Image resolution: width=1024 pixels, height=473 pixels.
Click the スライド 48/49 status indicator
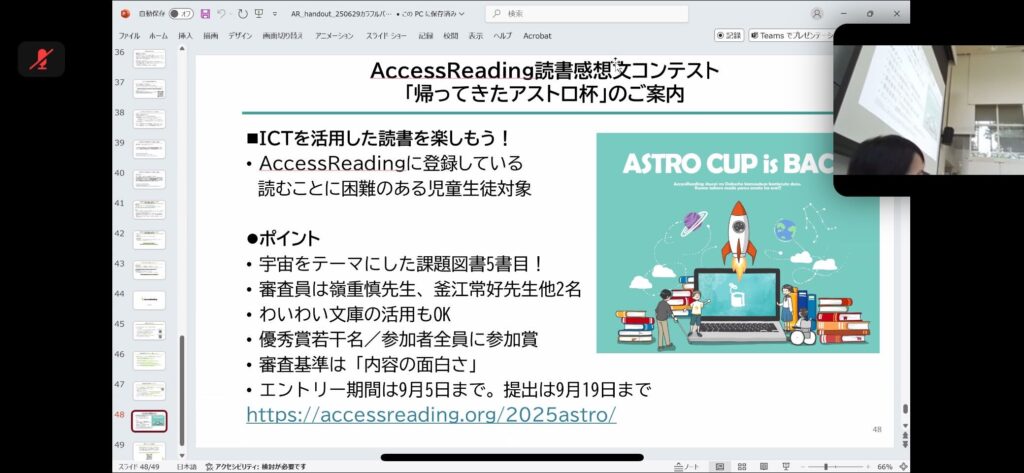tap(140, 466)
